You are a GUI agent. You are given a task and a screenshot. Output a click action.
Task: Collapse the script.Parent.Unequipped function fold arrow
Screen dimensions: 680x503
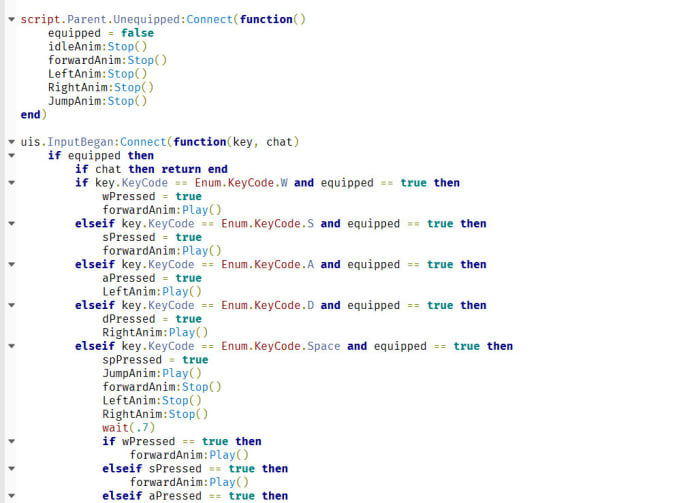click(x=12, y=20)
